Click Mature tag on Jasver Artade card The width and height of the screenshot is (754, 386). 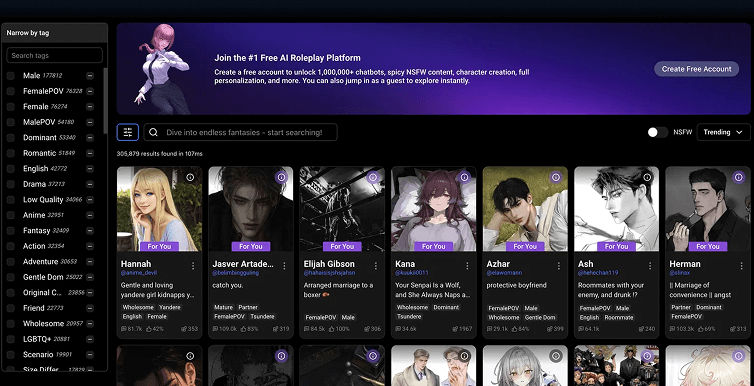point(224,307)
